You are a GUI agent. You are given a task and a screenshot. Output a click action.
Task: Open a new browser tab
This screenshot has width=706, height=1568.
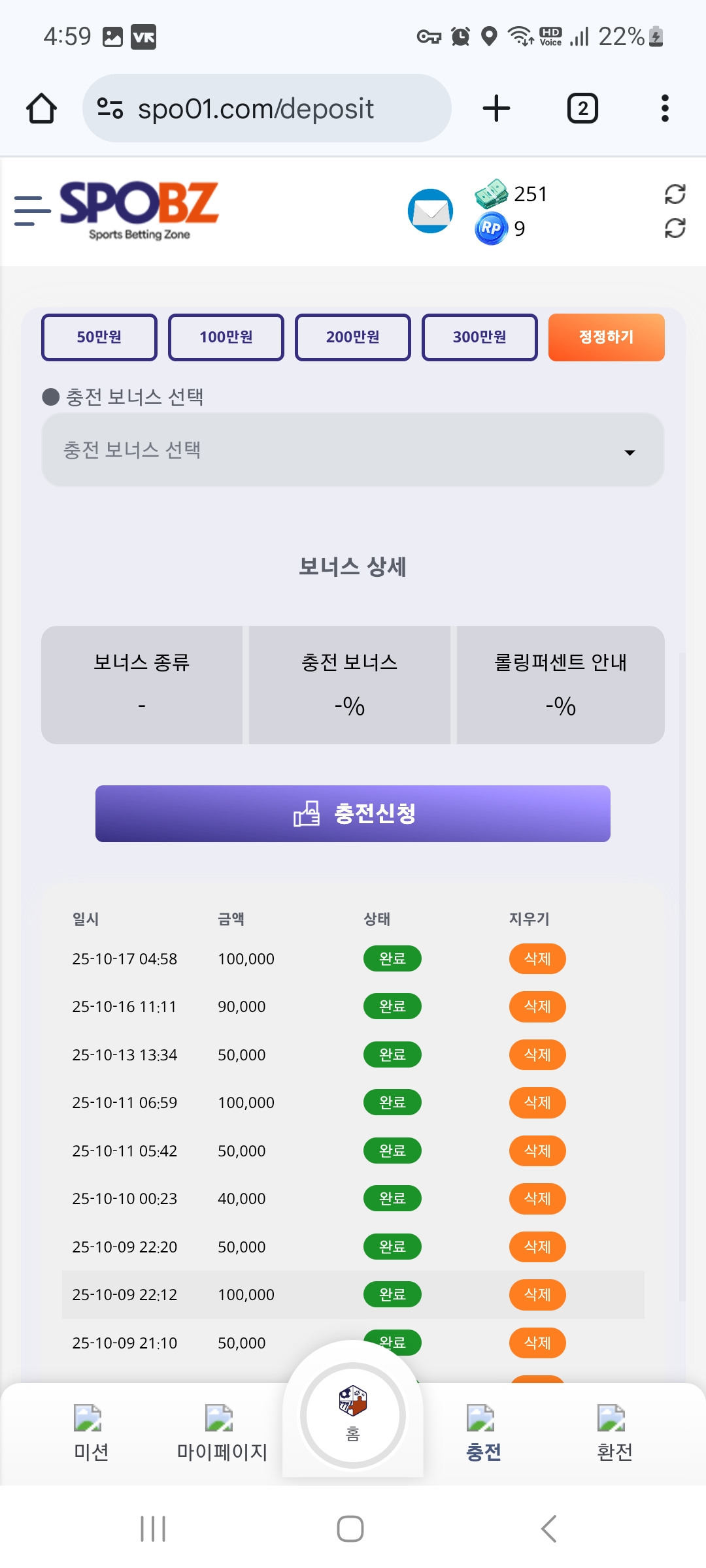[496, 108]
